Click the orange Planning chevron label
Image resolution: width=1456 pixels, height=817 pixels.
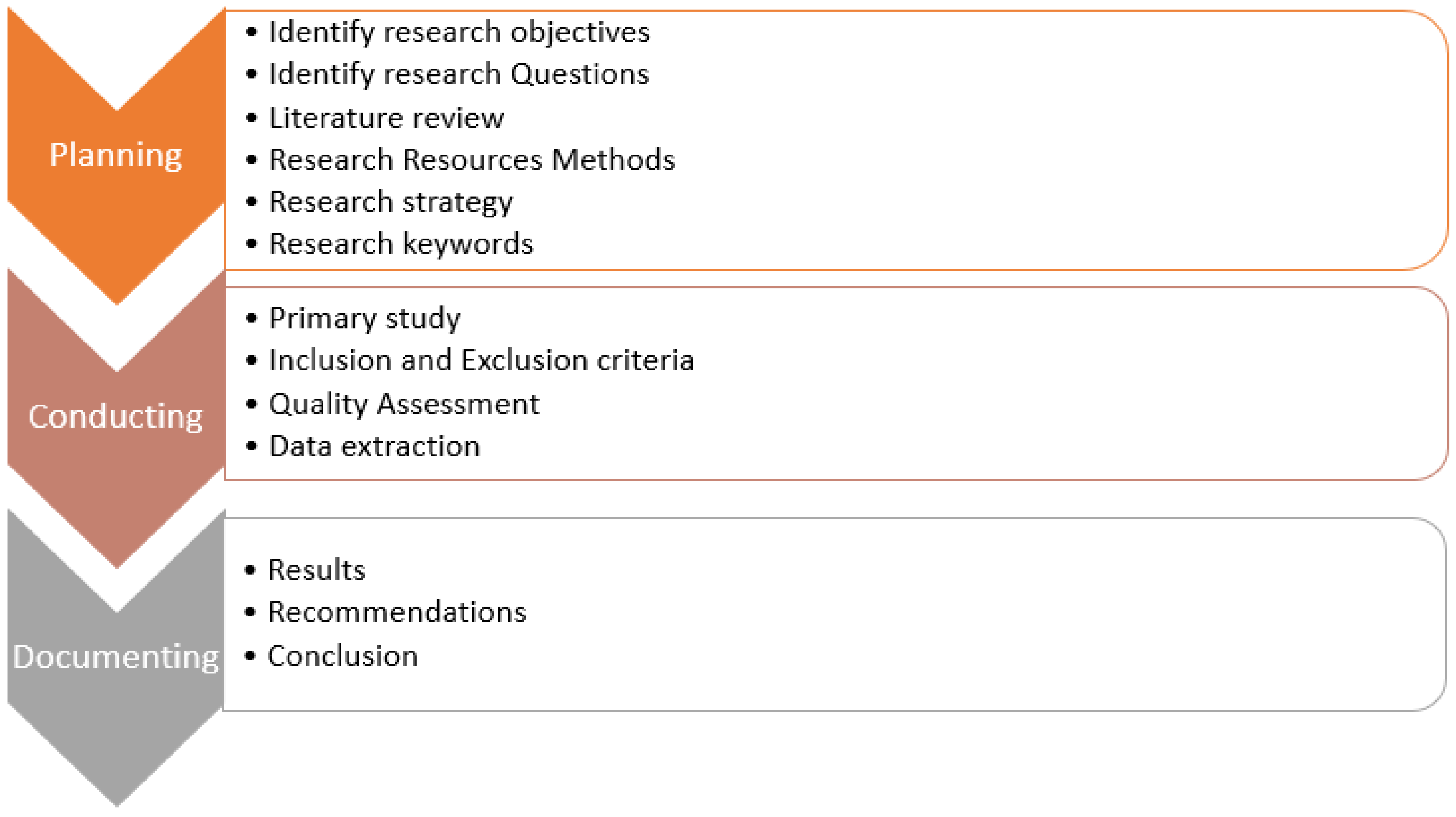coord(116,155)
